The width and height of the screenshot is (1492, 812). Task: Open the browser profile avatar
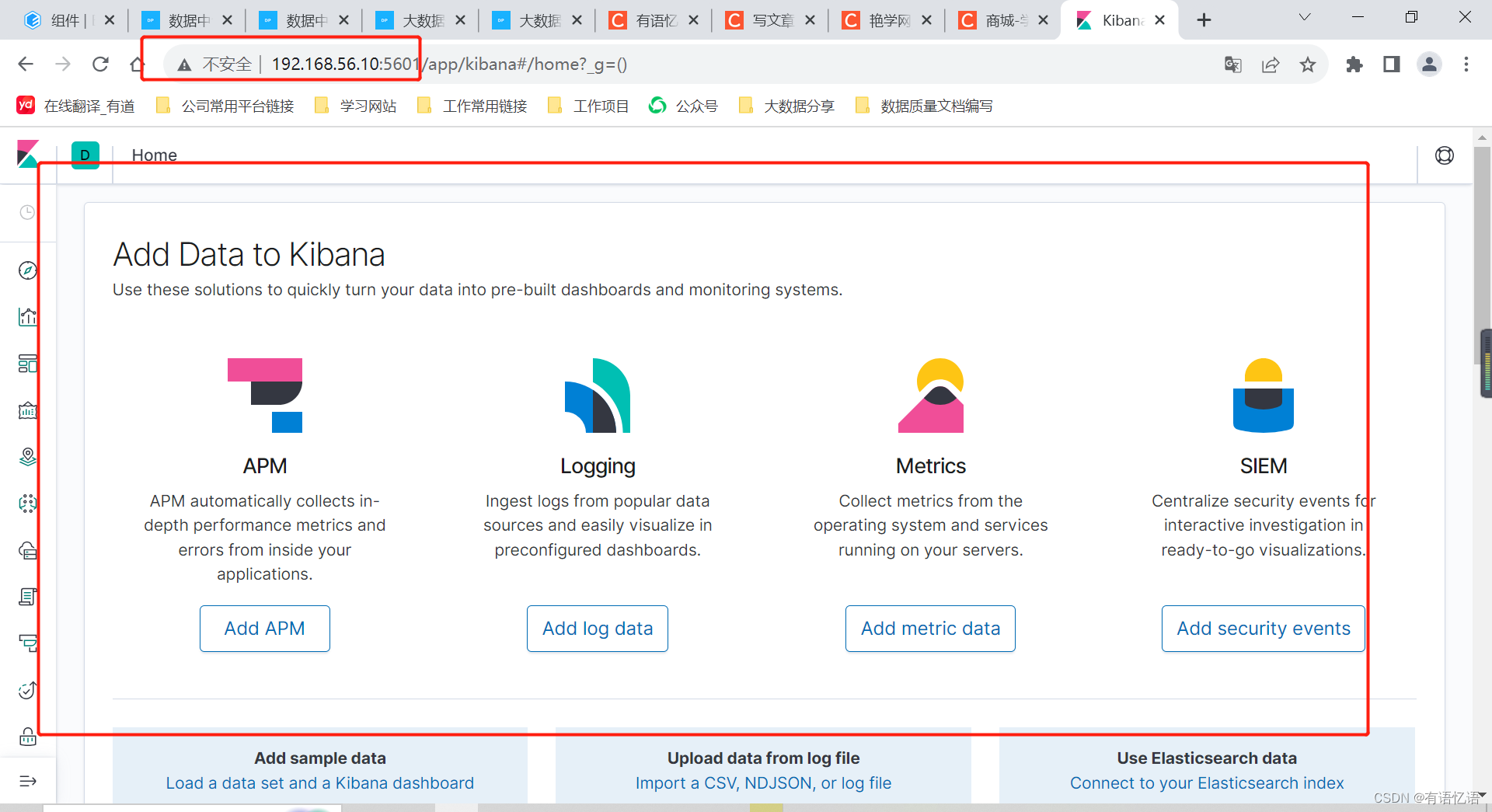(x=1429, y=64)
